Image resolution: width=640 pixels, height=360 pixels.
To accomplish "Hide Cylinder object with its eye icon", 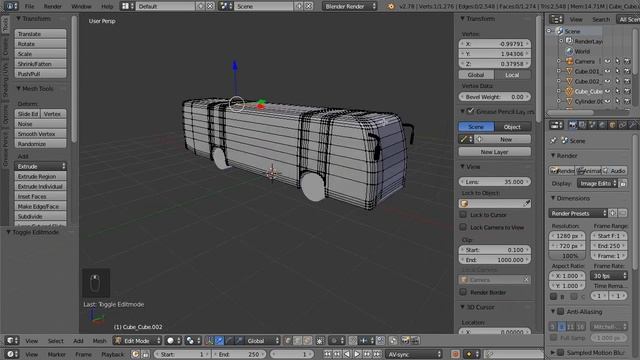I will tap(608, 101).
